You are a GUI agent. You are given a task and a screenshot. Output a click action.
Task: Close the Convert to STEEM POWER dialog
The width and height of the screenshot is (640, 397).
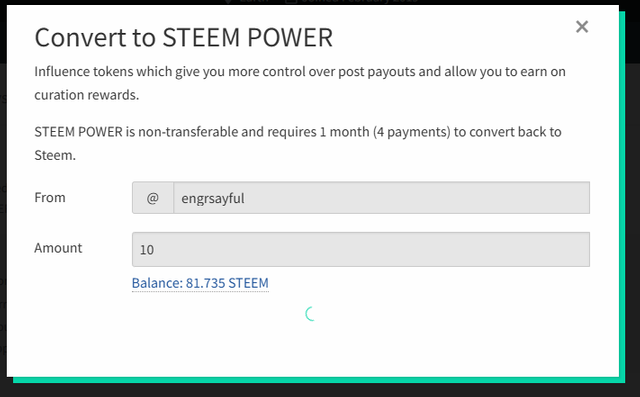point(582,27)
